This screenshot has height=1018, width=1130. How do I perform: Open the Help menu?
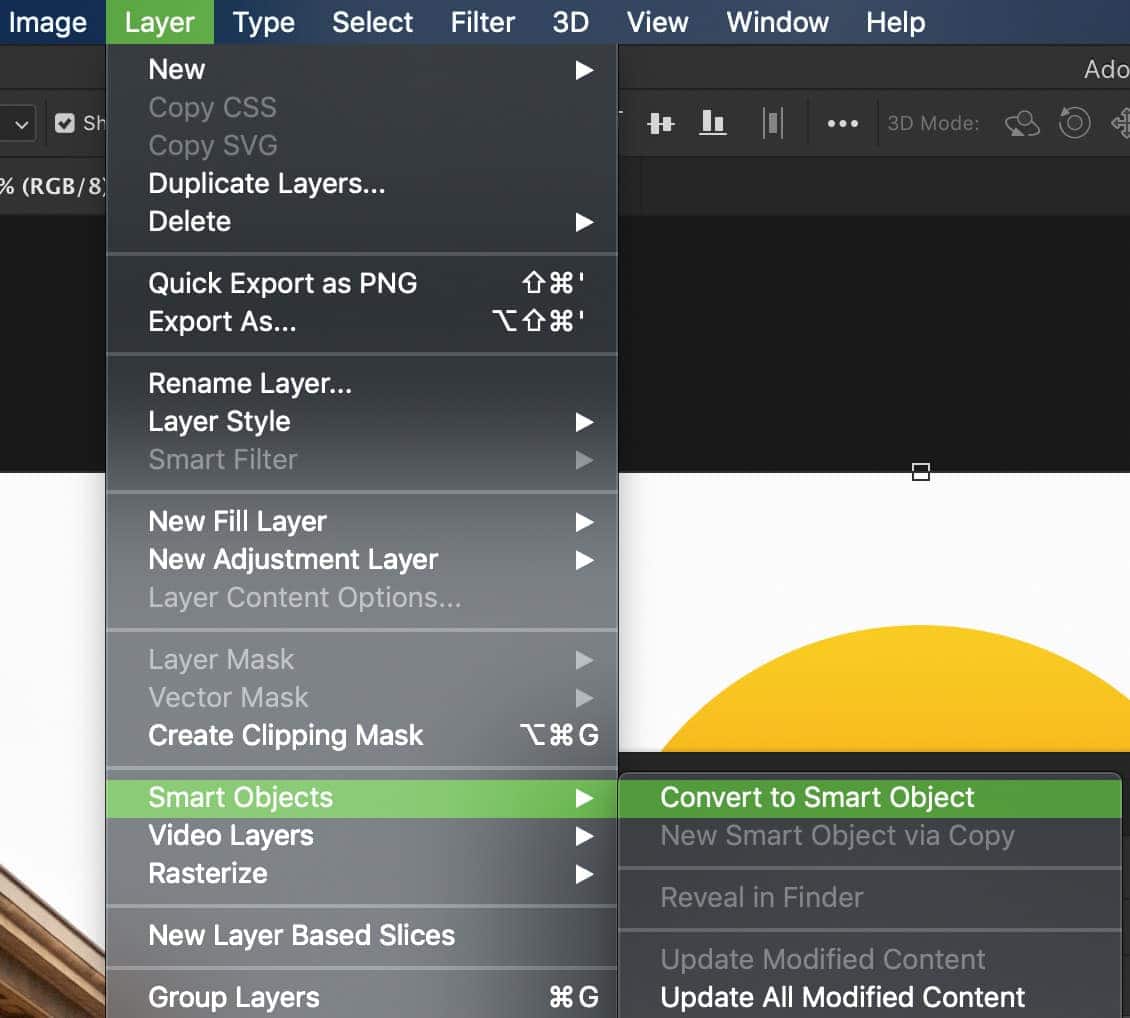pyautogui.click(x=895, y=22)
